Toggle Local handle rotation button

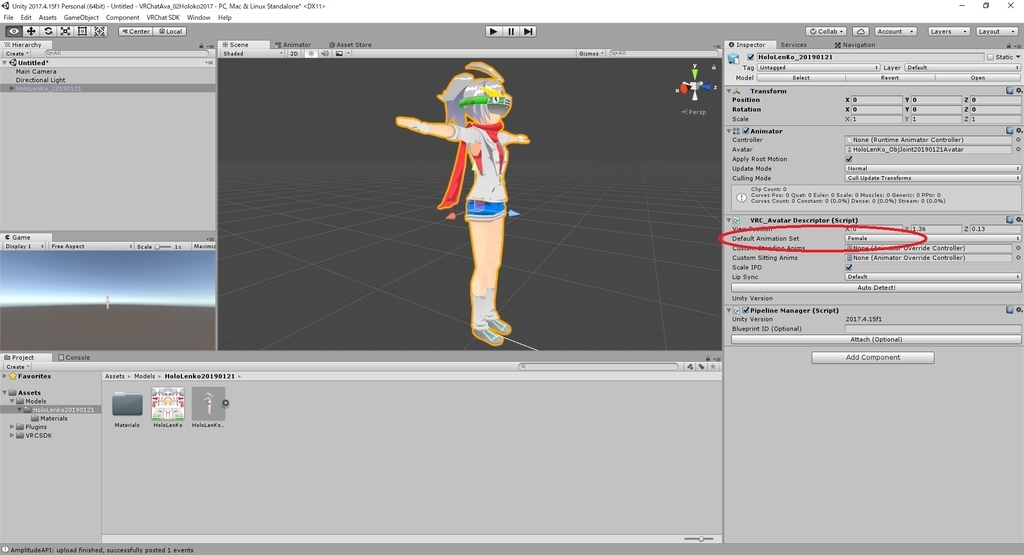coord(170,31)
